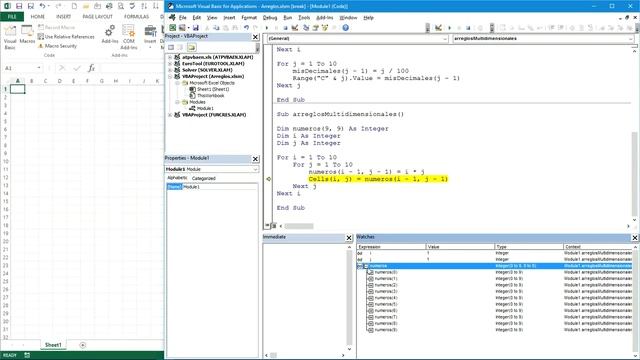The image size is (640, 360).
Task: Close the Properties - Module1 panel
Action: coord(256,159)
